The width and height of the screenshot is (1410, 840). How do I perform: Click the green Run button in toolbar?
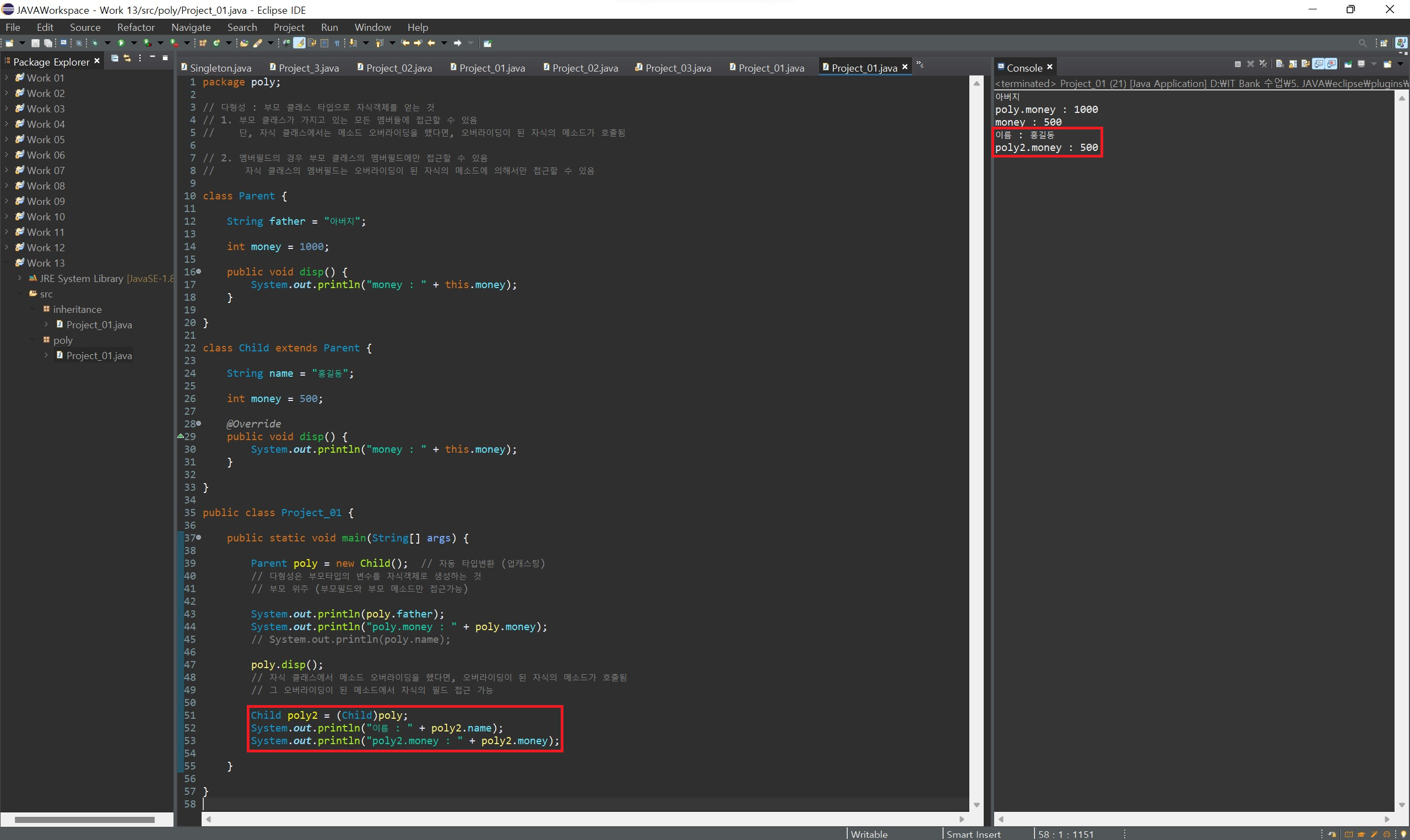[x=121, y=43]
